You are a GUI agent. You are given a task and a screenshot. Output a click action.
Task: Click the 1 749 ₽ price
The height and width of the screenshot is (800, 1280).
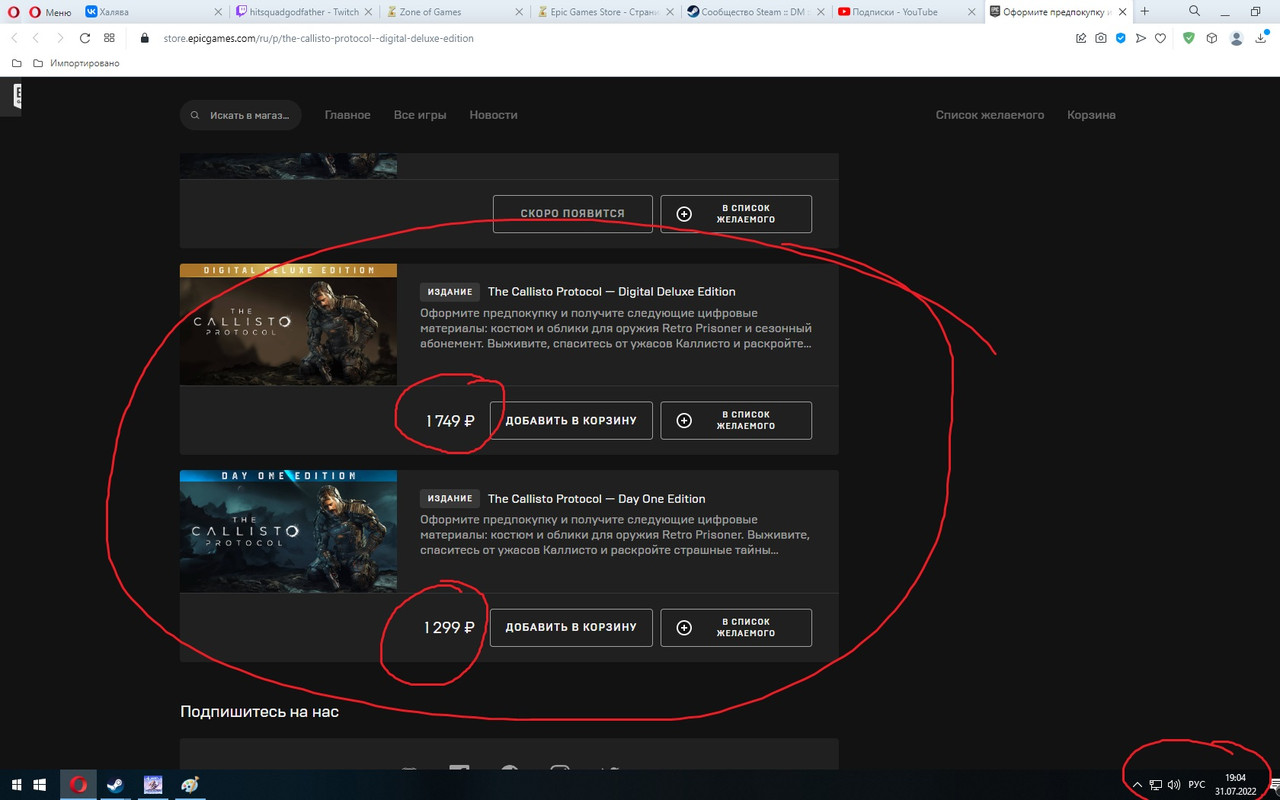[x=450, y=421]
